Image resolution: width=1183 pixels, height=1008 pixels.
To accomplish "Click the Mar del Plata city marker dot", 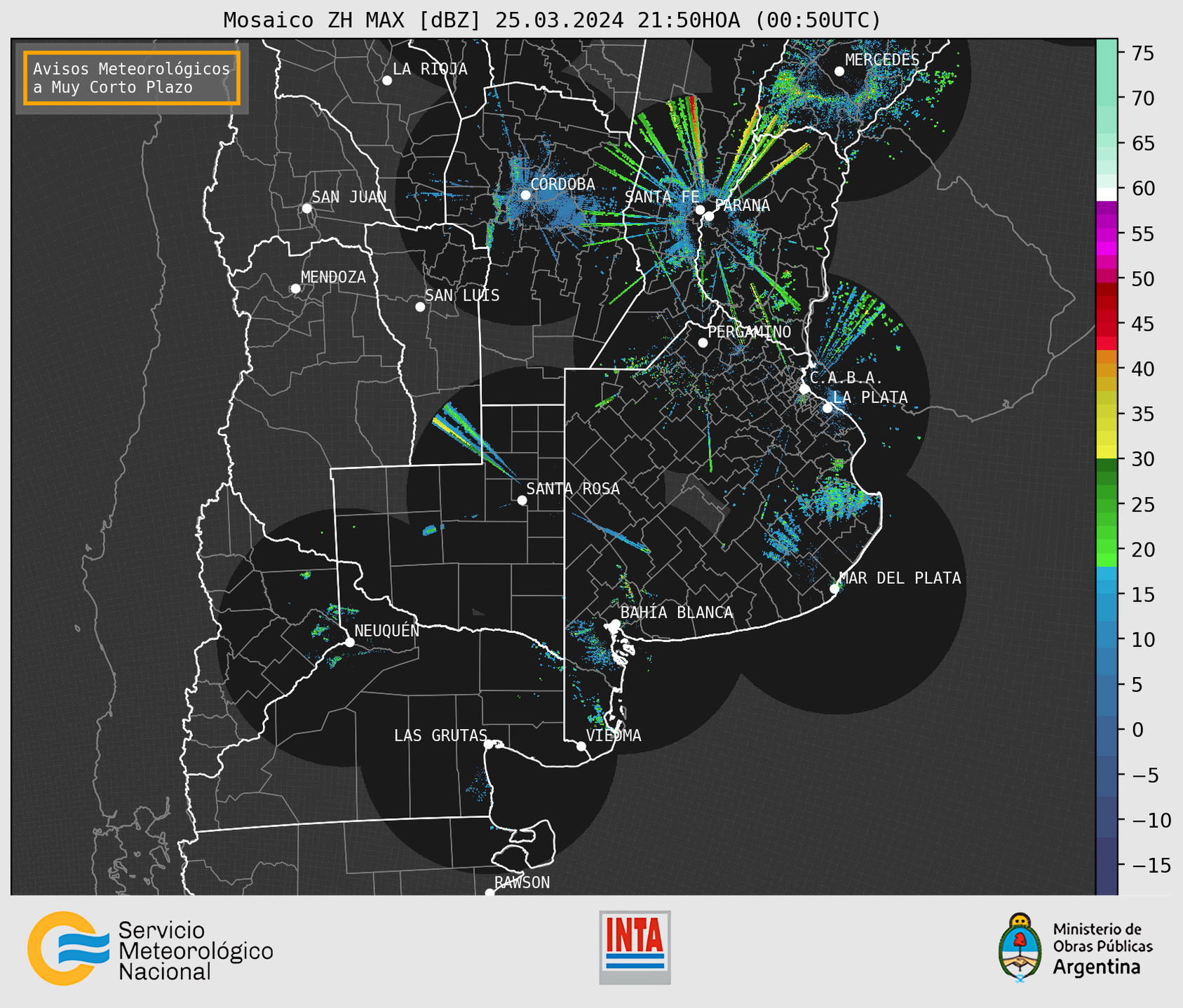I will (834, 589).
